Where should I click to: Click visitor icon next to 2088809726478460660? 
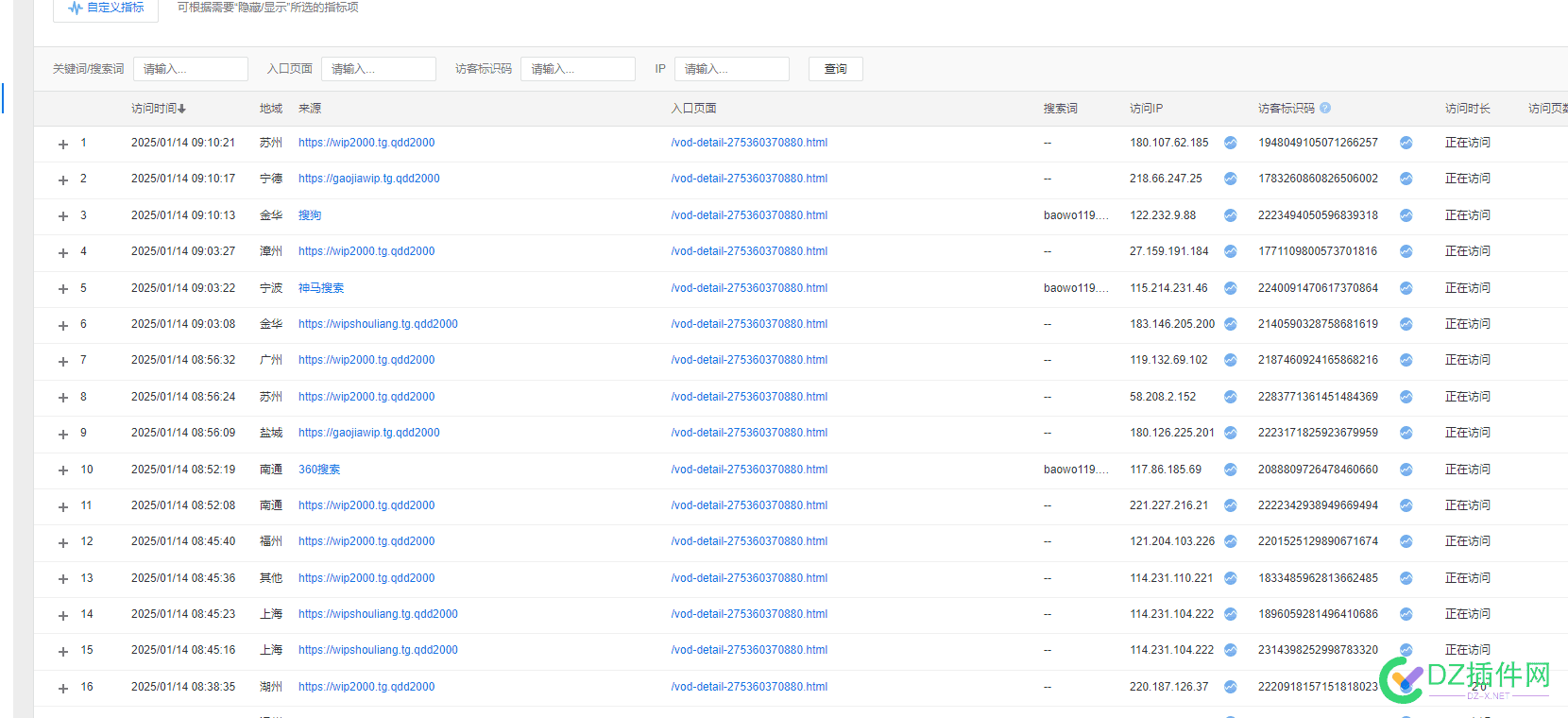(1406, 470)
